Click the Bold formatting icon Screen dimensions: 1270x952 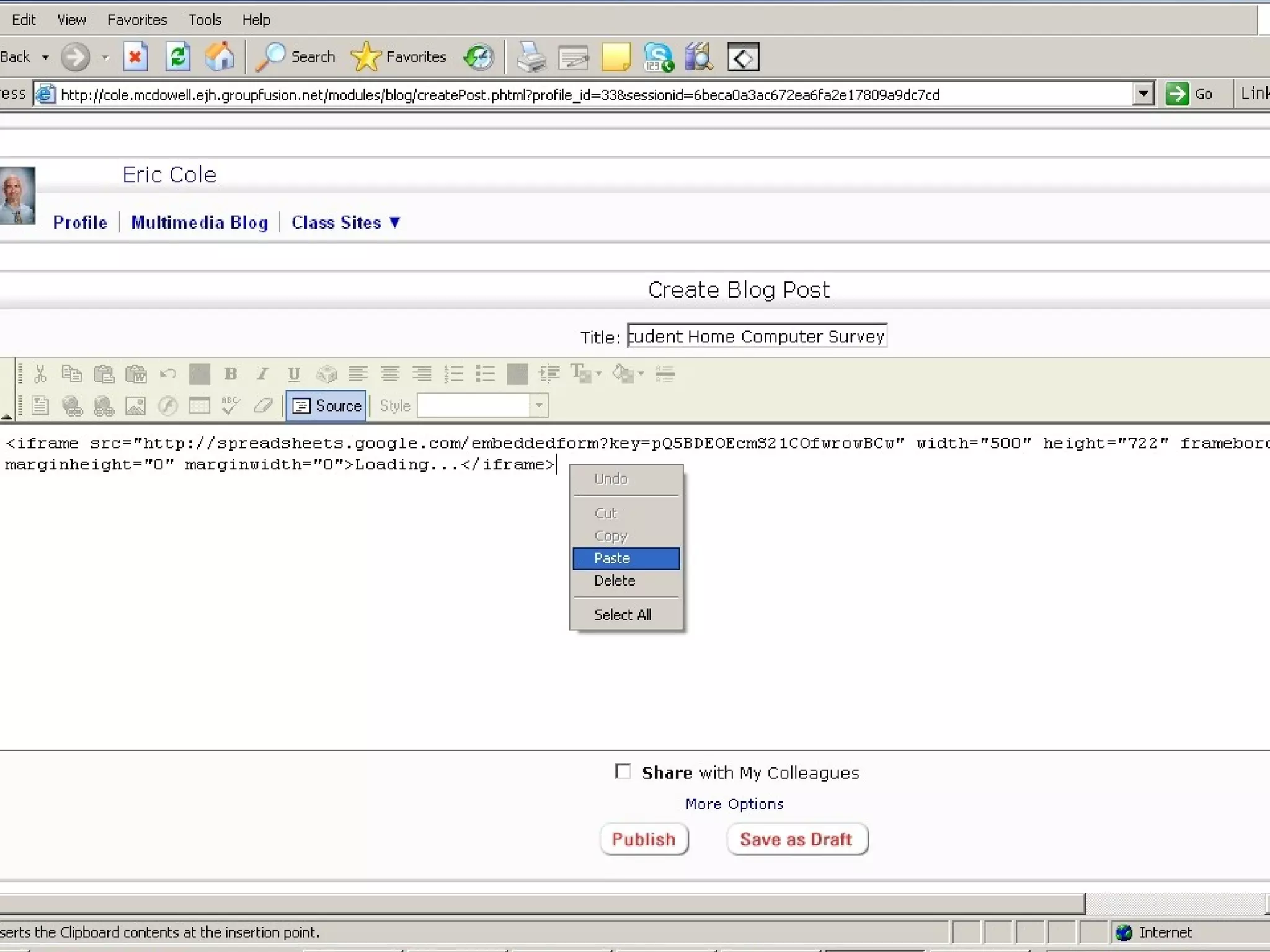(x=231, y=374)
